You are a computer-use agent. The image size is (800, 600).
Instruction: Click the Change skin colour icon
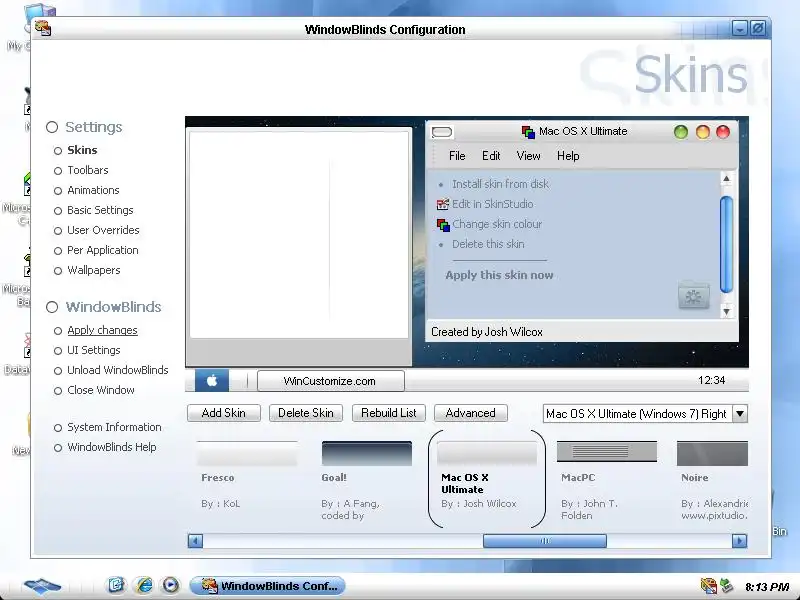tap(443, 224)
